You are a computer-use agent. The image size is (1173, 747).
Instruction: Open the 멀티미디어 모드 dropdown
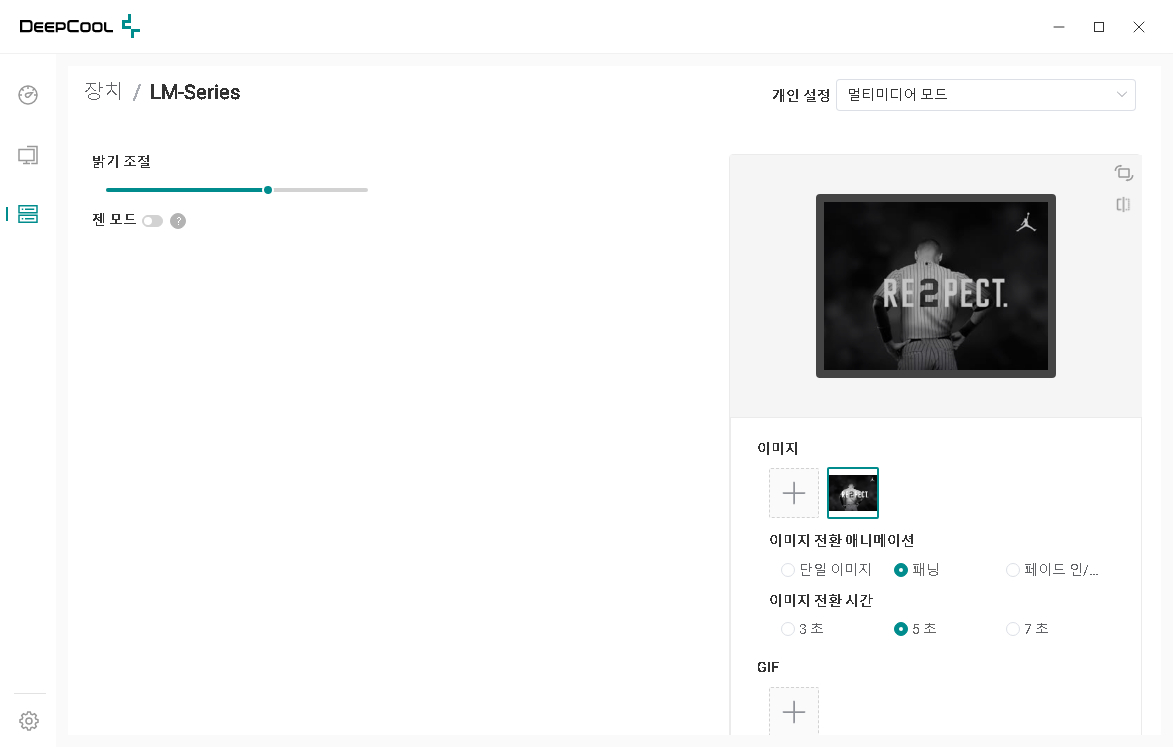[x=985, y=95]
